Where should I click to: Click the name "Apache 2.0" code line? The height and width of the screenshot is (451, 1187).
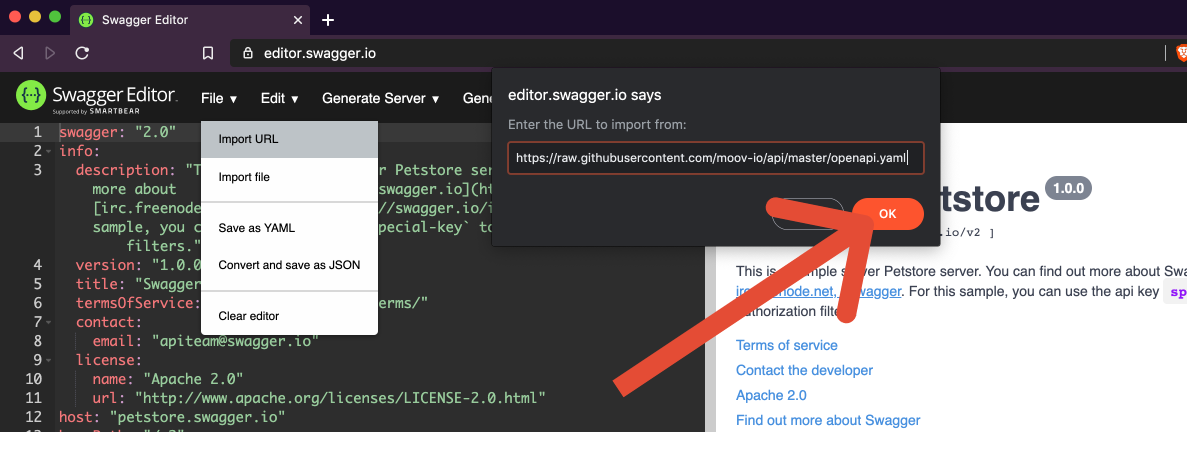[167, 378]
